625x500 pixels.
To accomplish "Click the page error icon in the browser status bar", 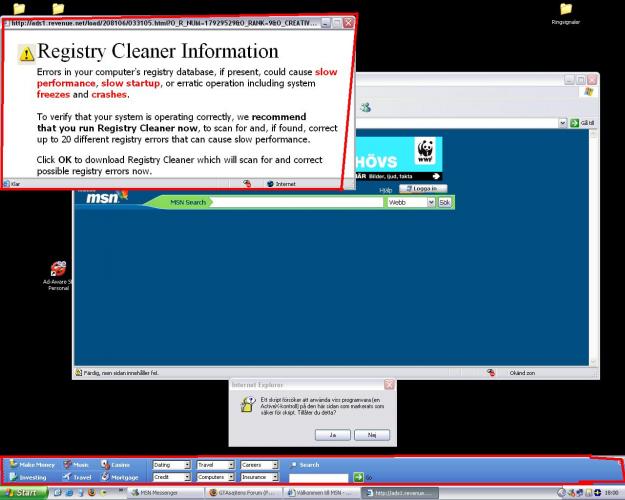I will (x=79, y=373).
